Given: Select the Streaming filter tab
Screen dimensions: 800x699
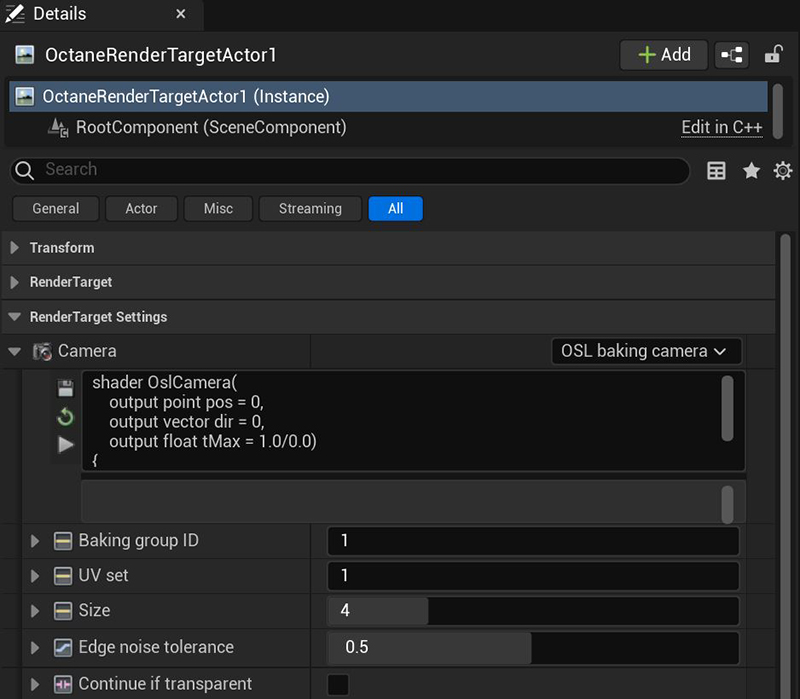Looking at the screenshot, I should [310, 209].
